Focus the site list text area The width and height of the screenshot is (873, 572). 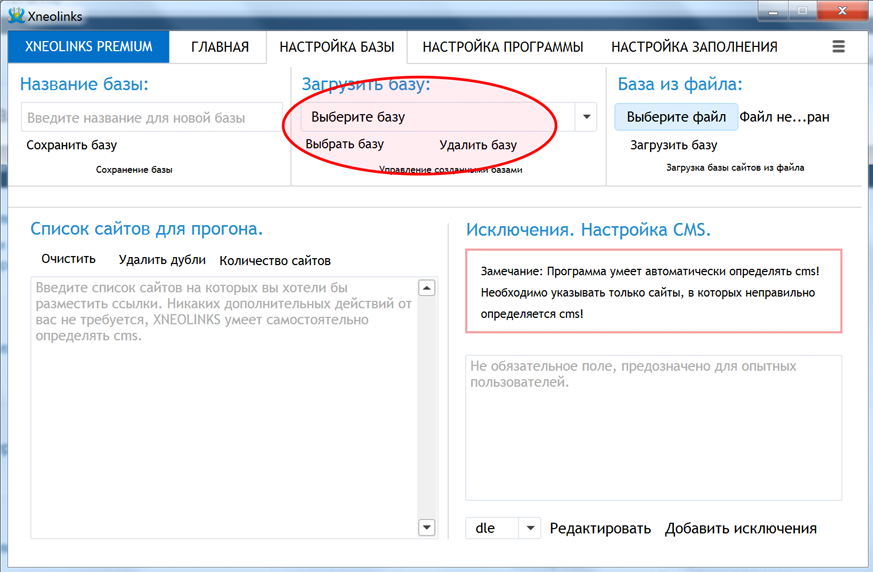224,408
